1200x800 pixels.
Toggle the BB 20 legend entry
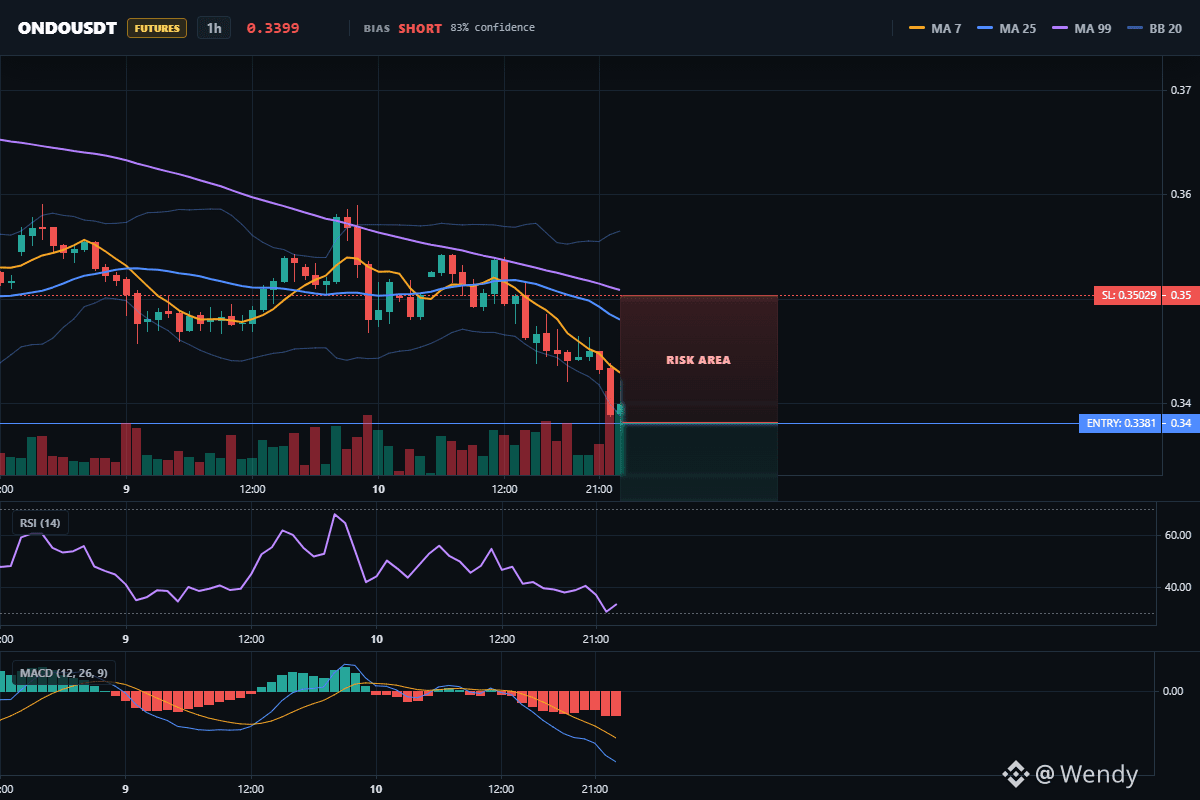pyautogui.click(x=1155, y=28)
